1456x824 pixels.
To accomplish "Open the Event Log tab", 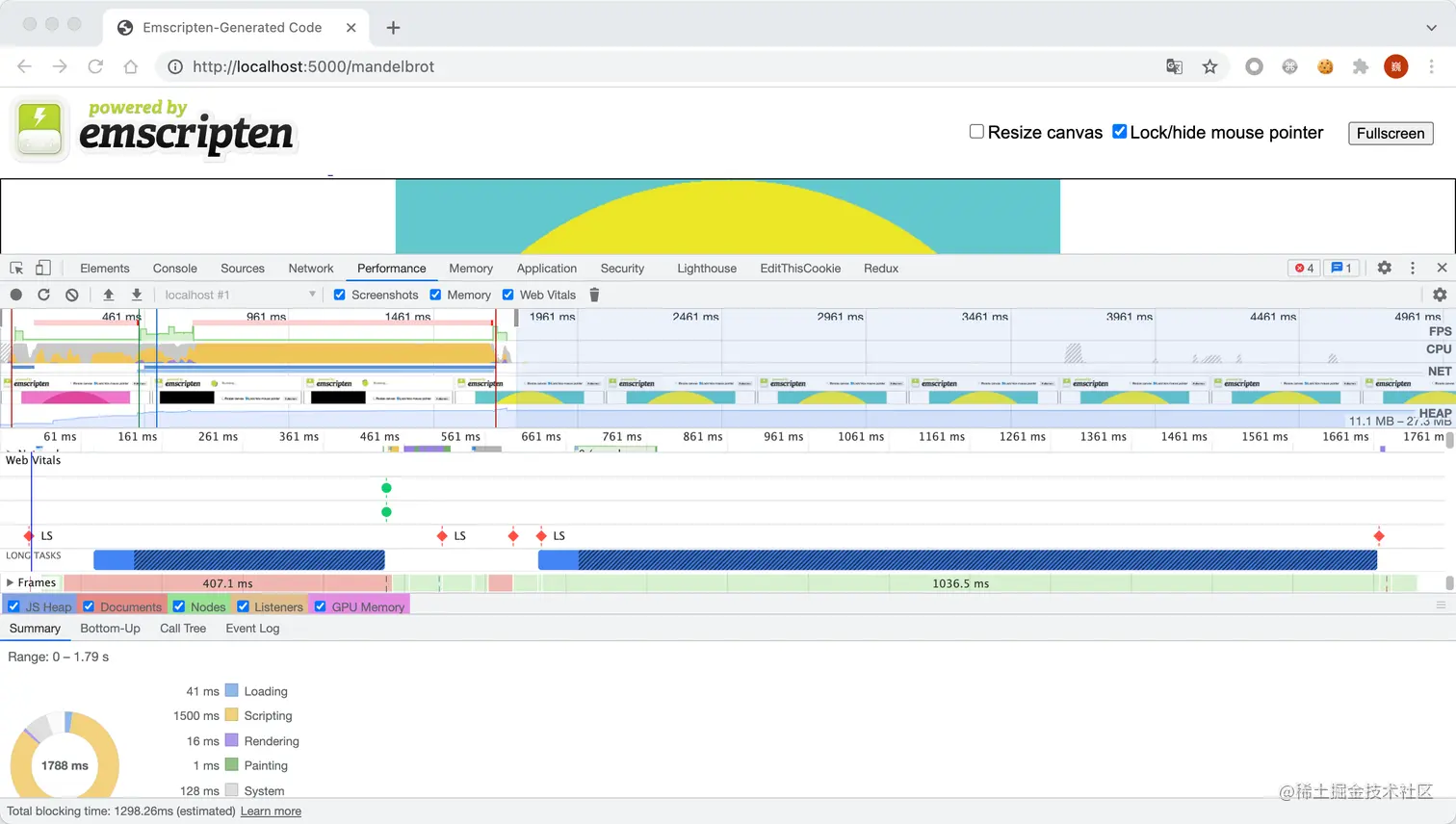I will pos(252,629).
